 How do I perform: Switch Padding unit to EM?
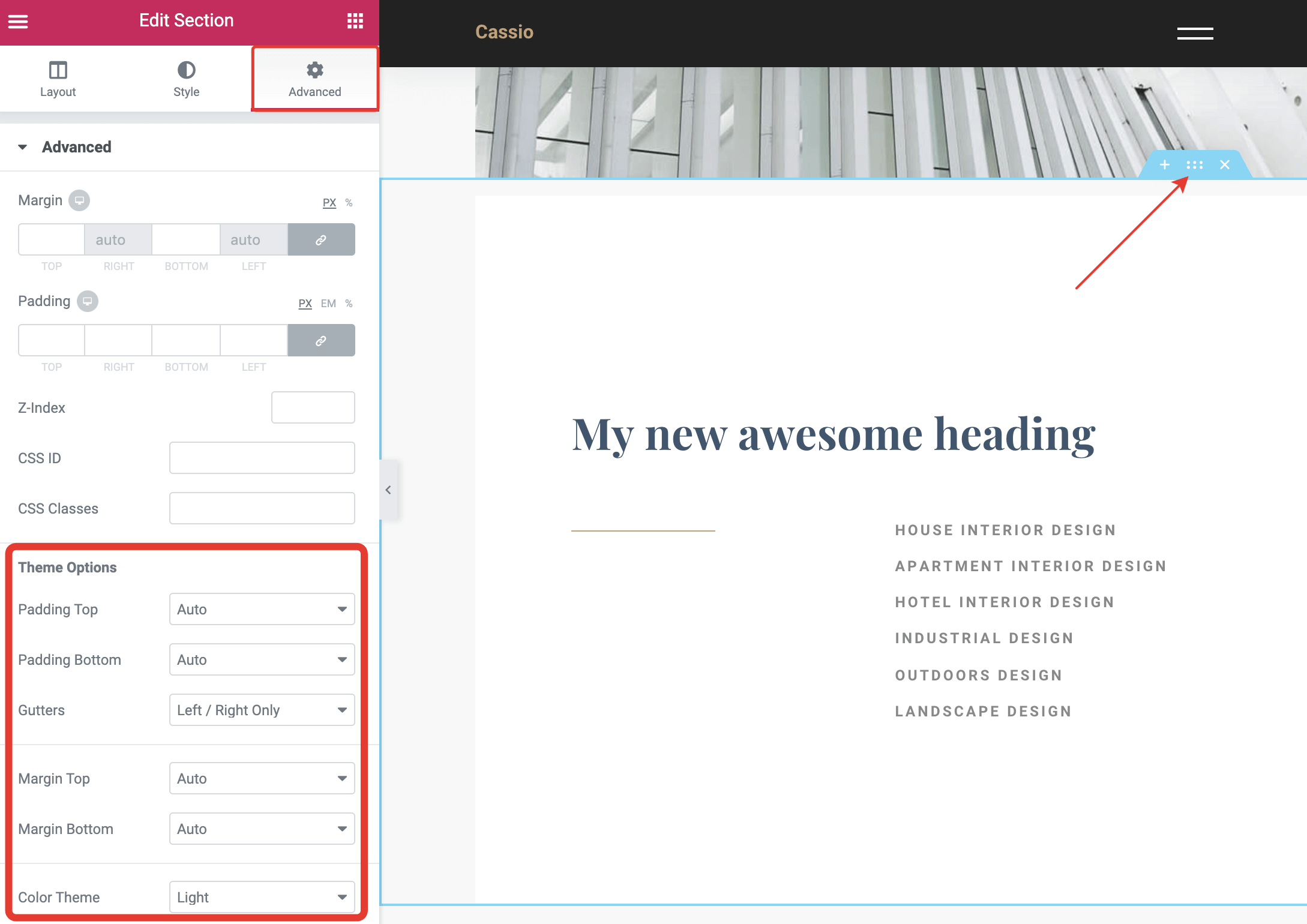(x=328, y=304)
